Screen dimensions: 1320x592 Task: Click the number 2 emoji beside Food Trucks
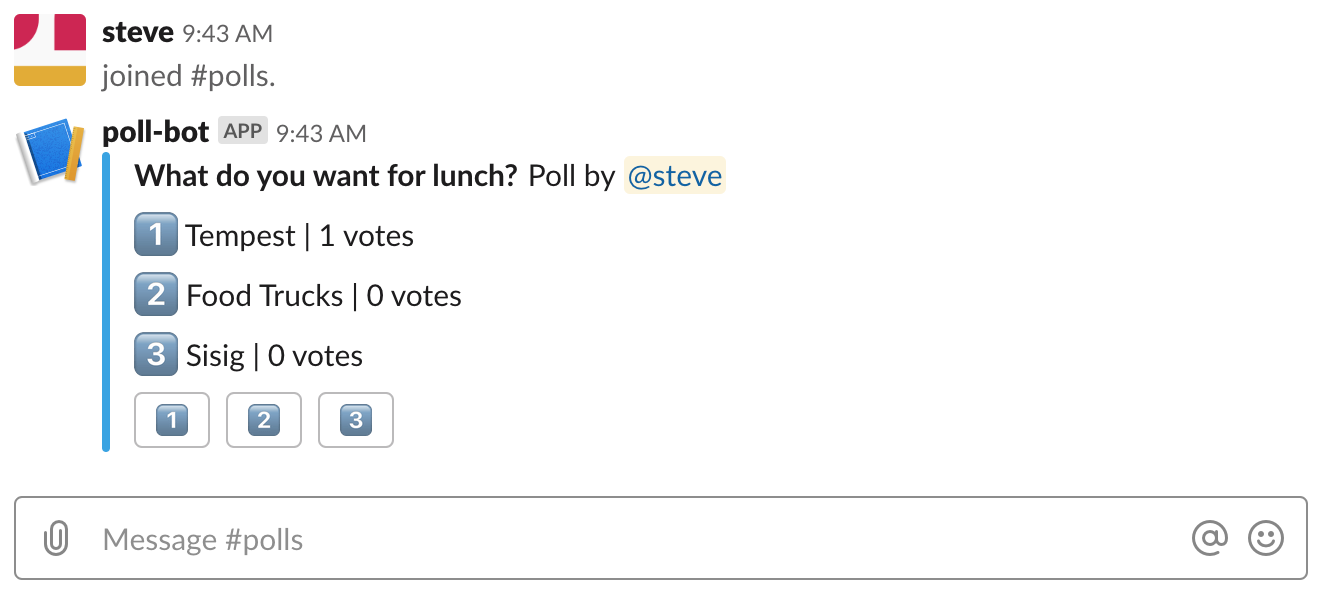tap(156, 295)
